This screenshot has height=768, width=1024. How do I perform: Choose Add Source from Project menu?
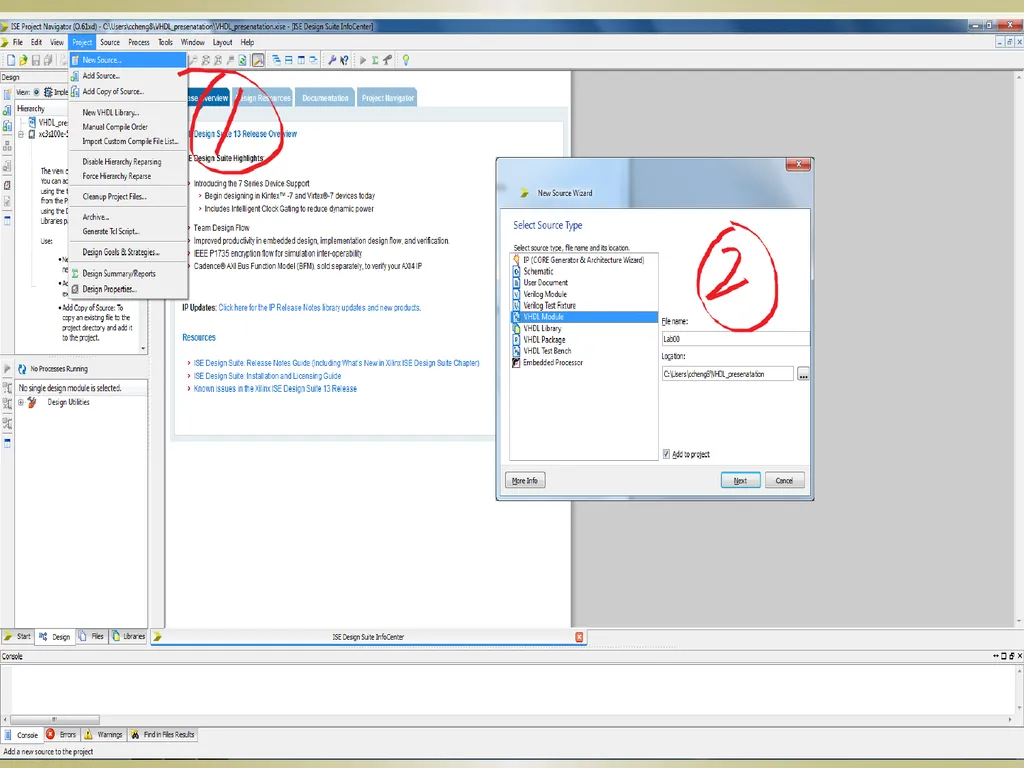(x=101, y=76)
